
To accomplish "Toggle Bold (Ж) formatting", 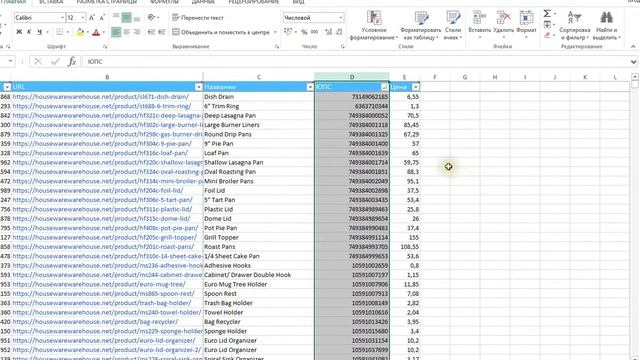I will [x=19, y=32].
